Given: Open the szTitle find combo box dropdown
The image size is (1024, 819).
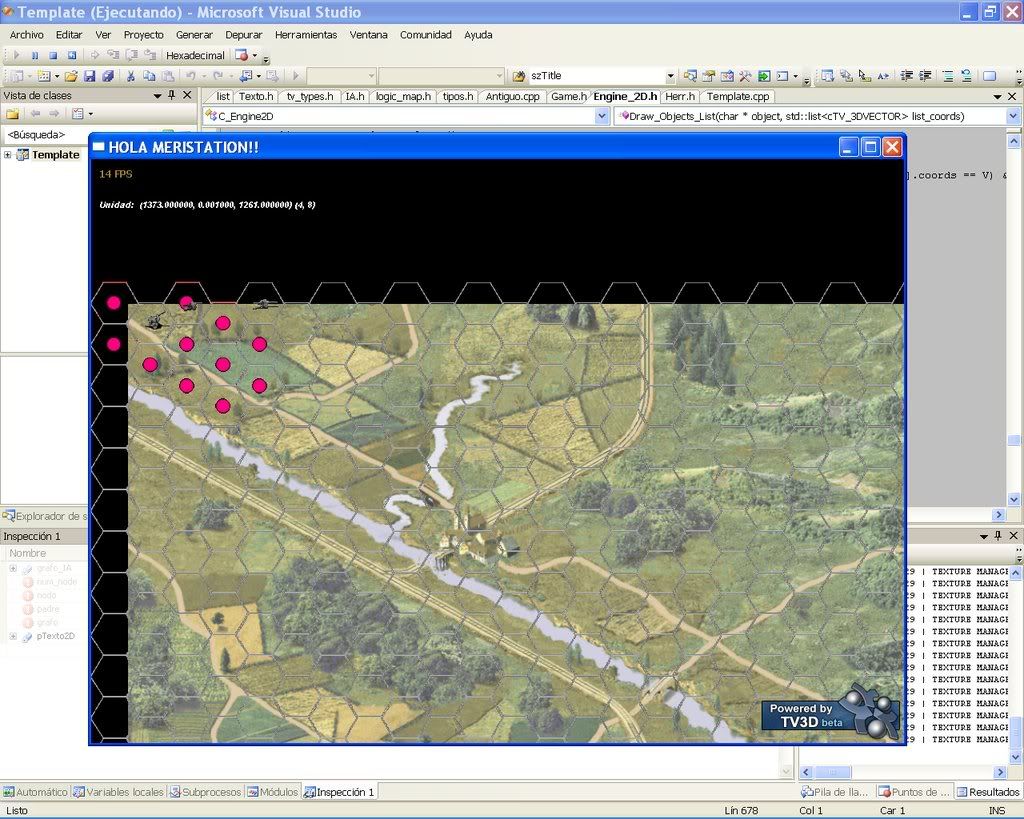Looking at the screenshot, I should [x=670, y=76].
